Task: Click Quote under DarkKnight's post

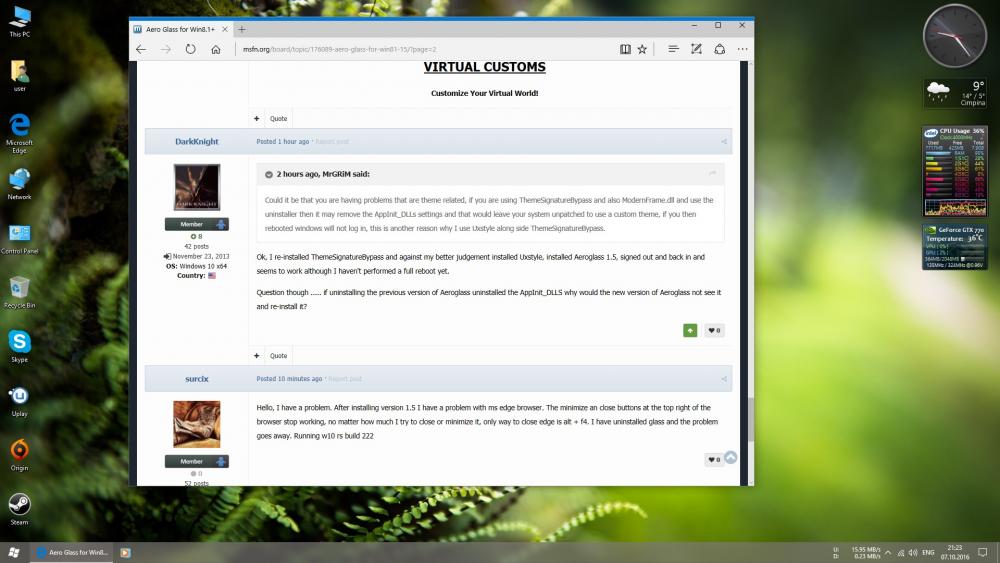Action: (x=278, y=355)
